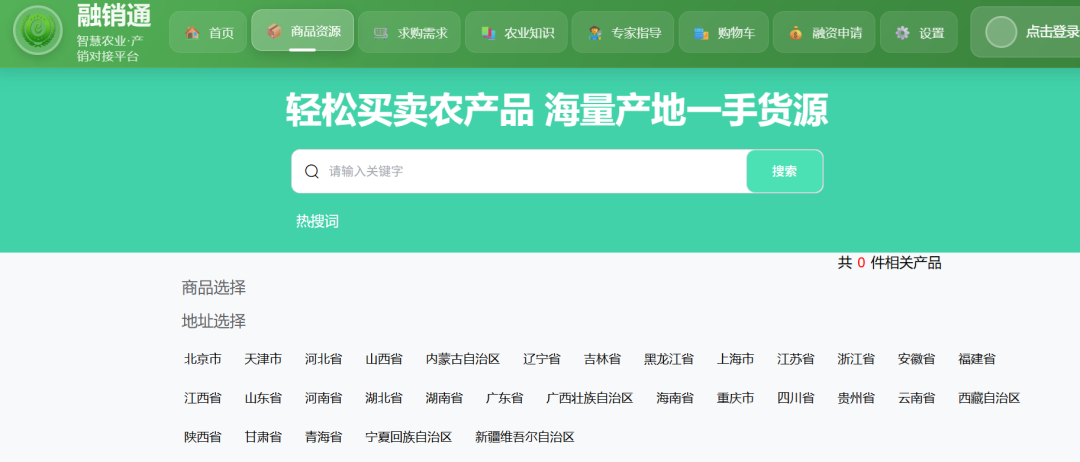1080x462 pixels.
Task: Click the money bag icon beside 融资申请
Action: click(x=796, y=32)
